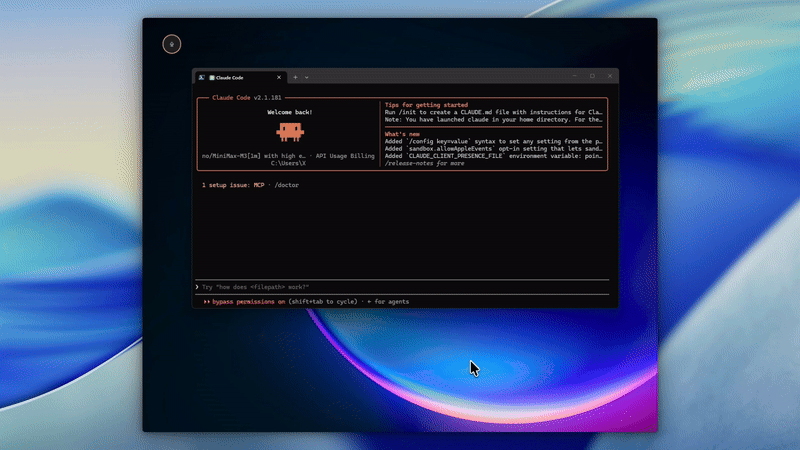The height and width of the screenshot is (450, 800).
Task: Open the new tab profile dropdown arrow
Action: 307,78
